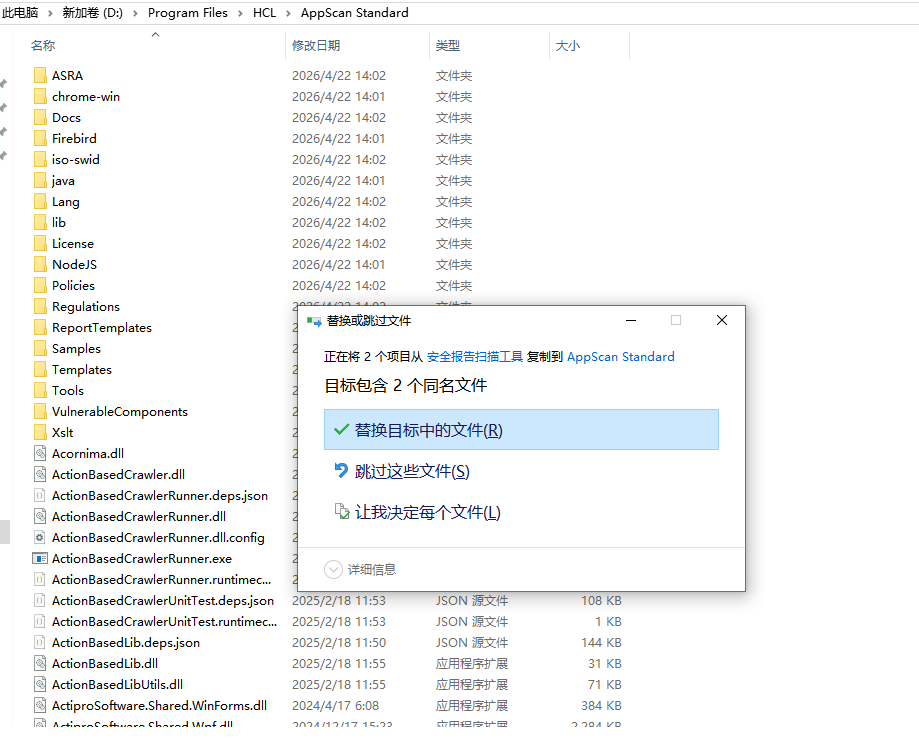Go to Program Files in breadcrumb
The image size is (919, 740).
(x=188, y=13)
